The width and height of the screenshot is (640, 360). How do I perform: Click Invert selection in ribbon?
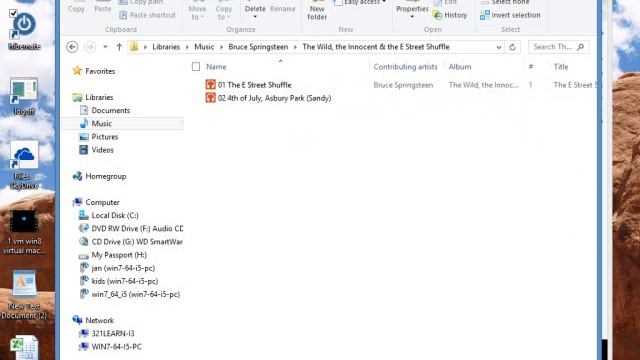coord(510,15)
